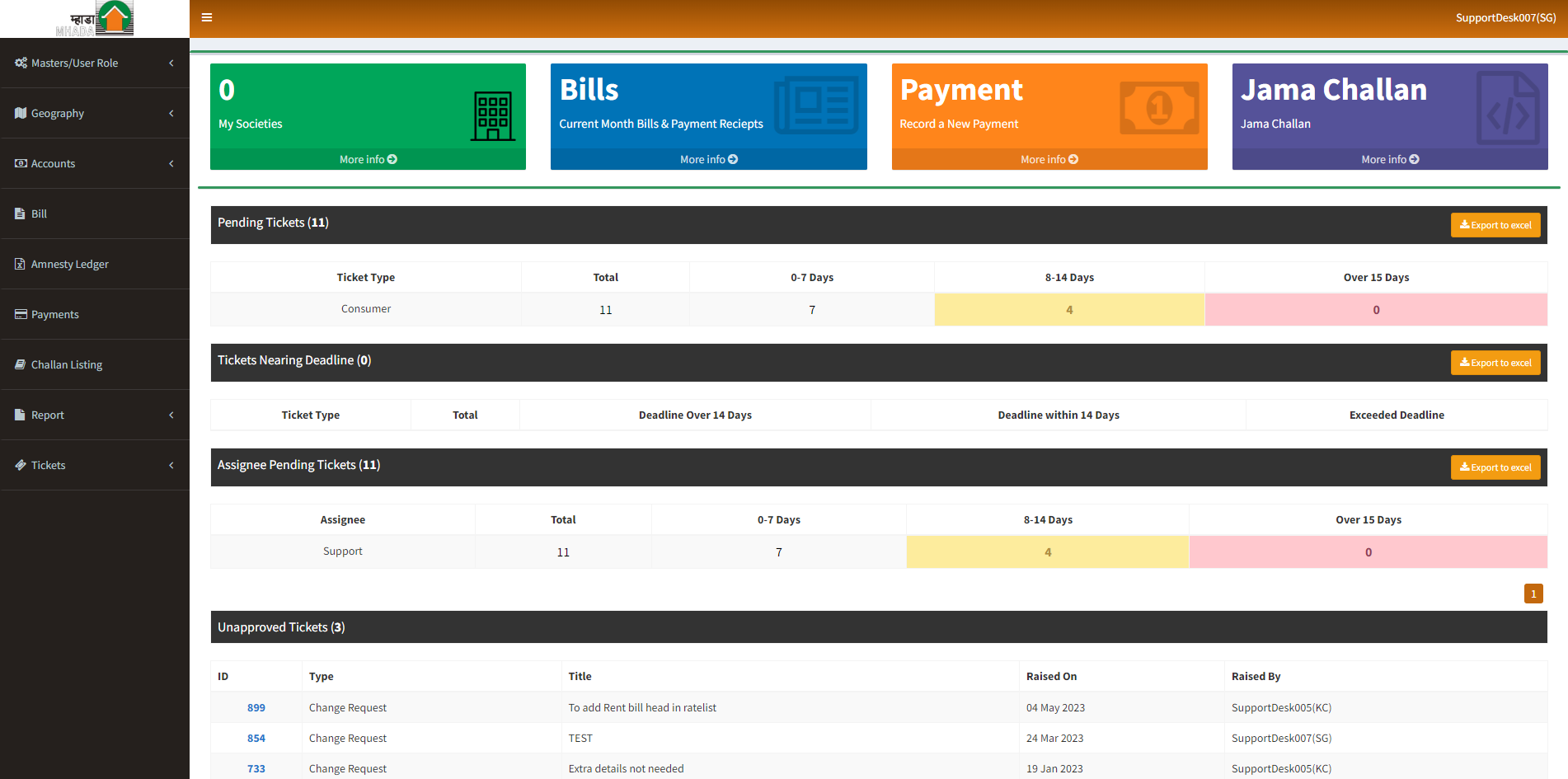Open Amnesty Ledger in sidebar
Viewport: 1568px width, 779px height.
(69, 264)
